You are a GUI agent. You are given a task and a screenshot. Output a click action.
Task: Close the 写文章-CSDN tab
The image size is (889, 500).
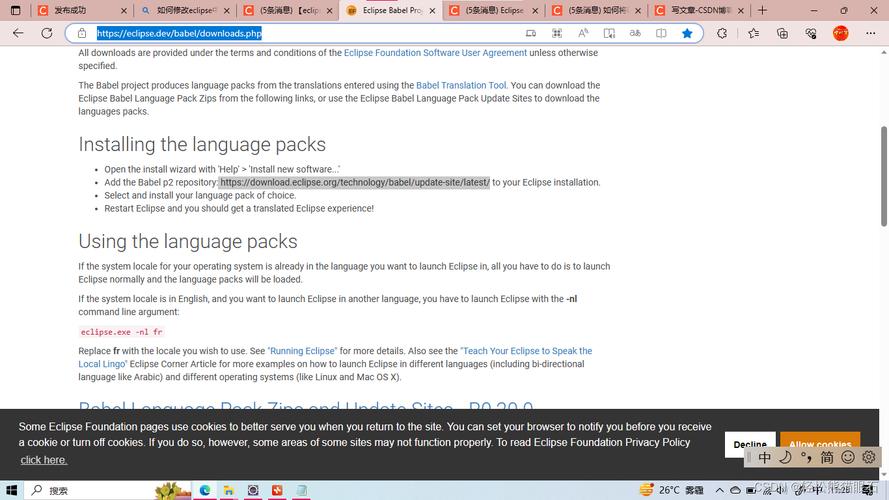point(740,10)
